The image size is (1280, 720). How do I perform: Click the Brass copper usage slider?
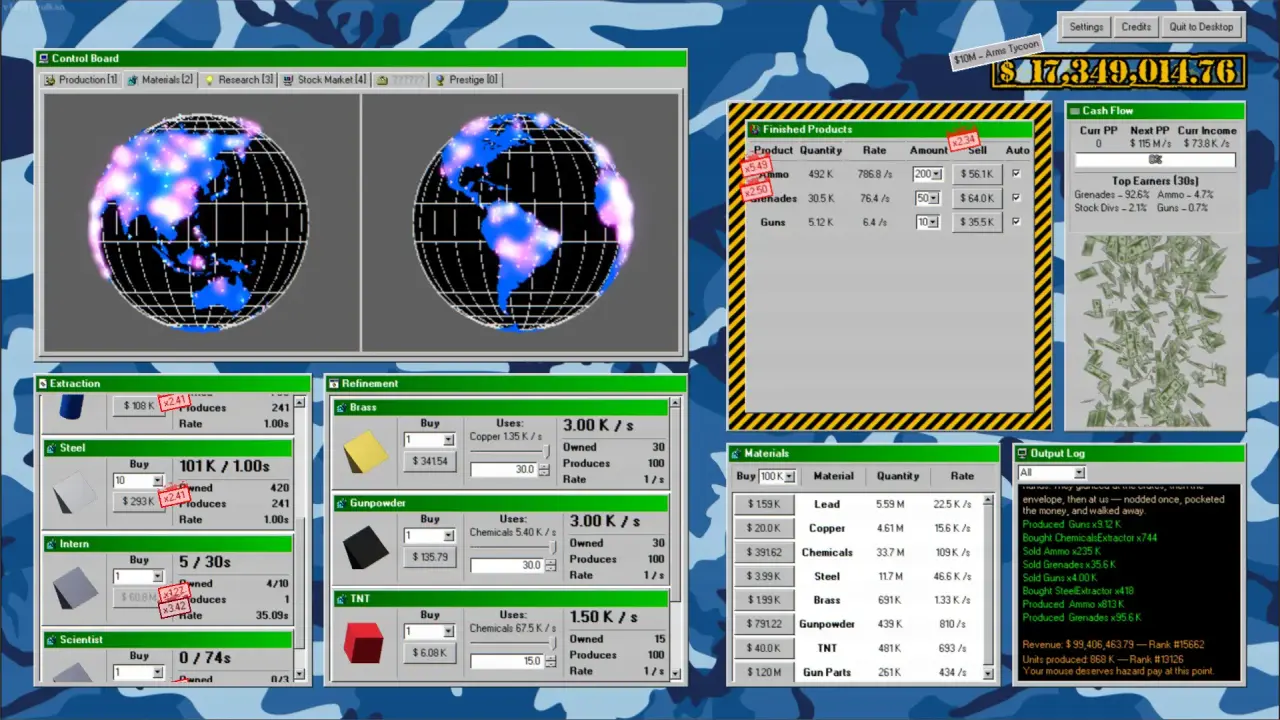[511, 452]
